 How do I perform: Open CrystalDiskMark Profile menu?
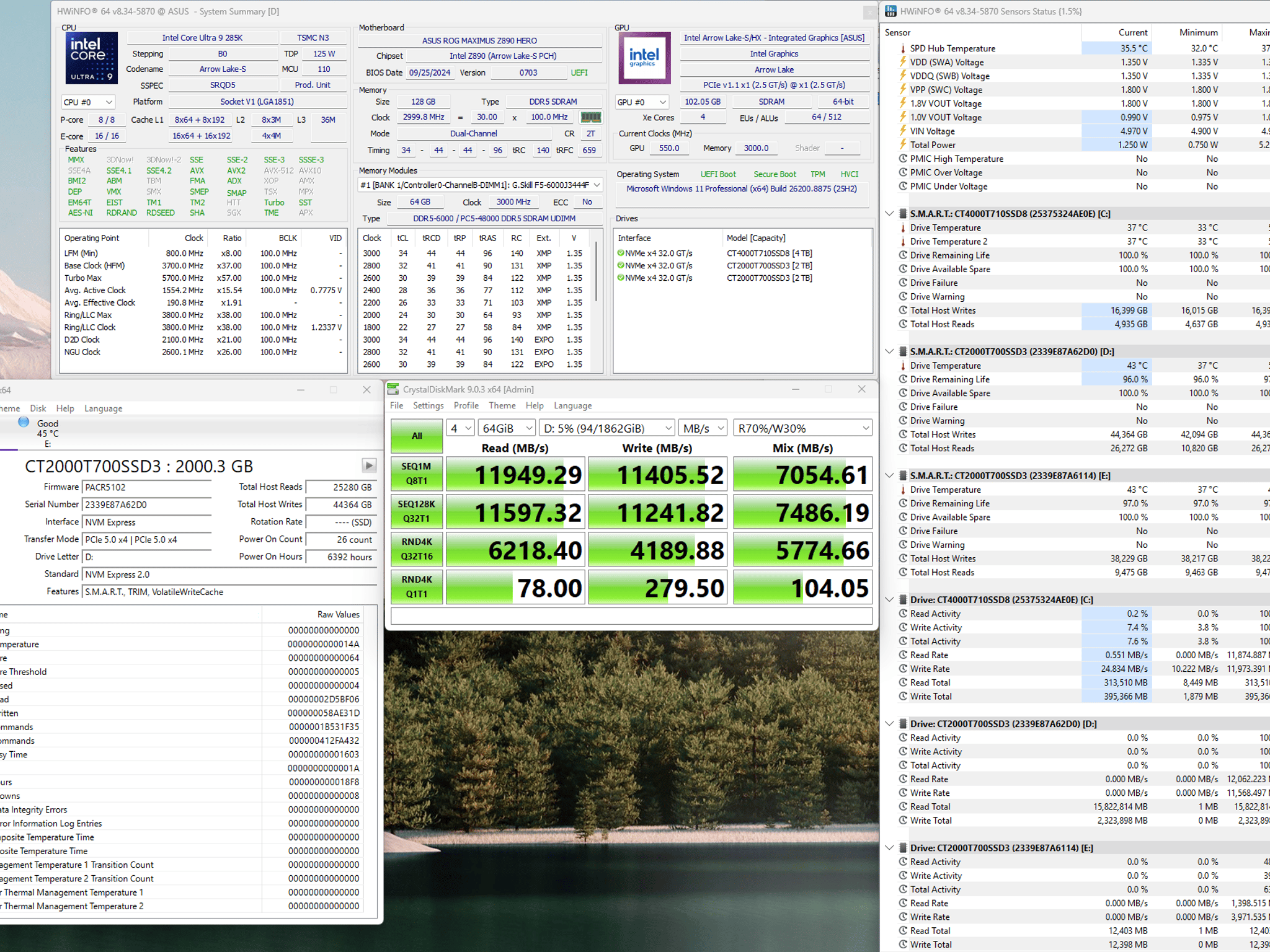tap(466, 405)
